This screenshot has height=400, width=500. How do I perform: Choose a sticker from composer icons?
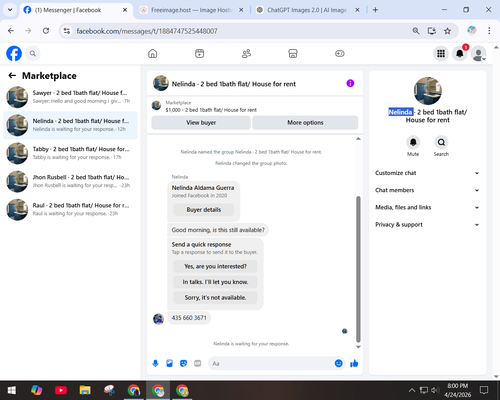(183, 363)
